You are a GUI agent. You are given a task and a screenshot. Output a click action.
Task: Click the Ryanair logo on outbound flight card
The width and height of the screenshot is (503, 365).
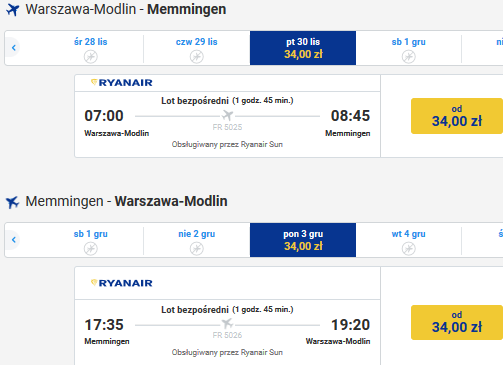click(x=122, y=83)
